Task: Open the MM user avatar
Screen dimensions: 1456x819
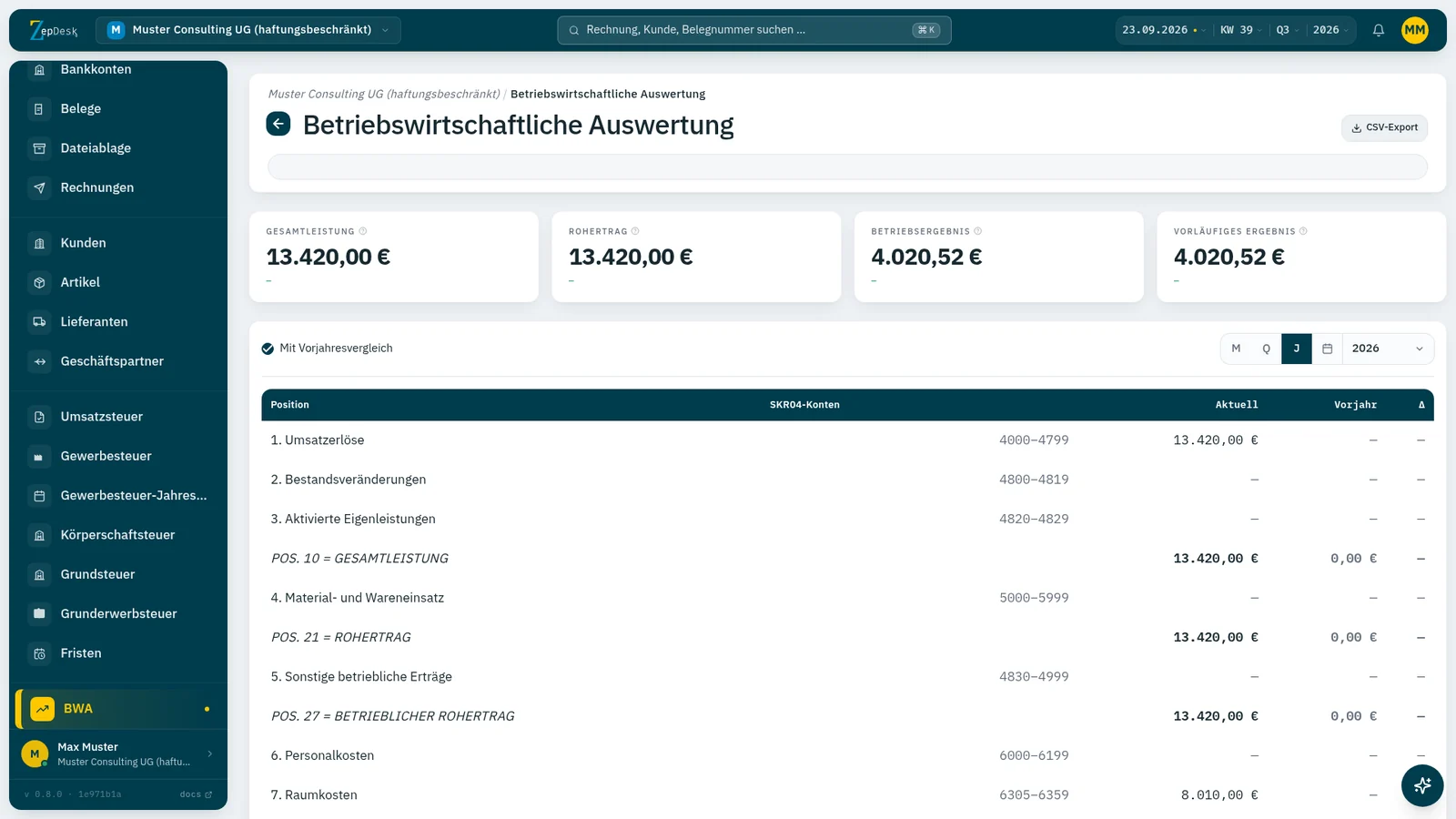Action: tap(1415, 30)
